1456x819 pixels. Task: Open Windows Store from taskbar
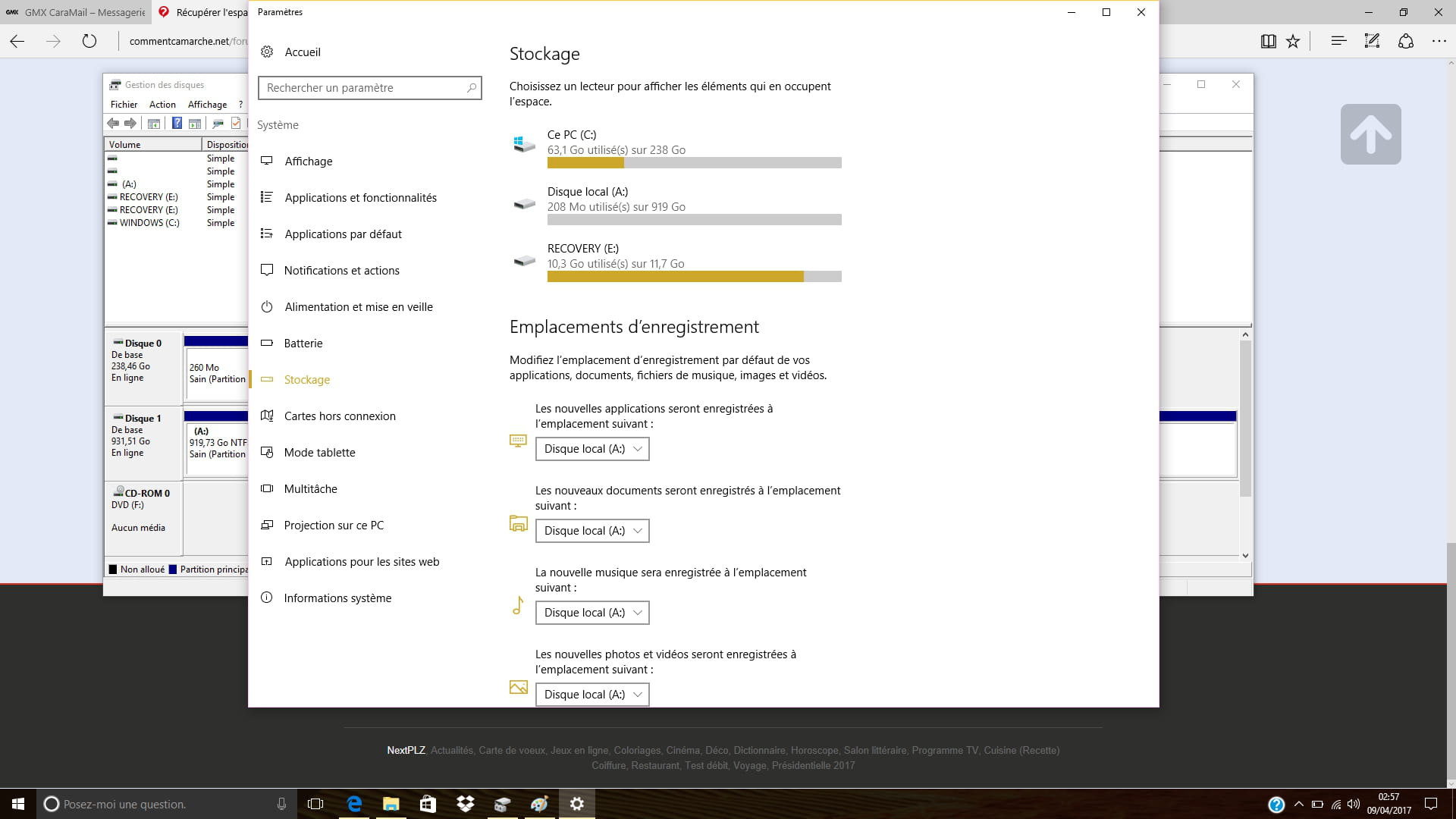click(428, 804)
